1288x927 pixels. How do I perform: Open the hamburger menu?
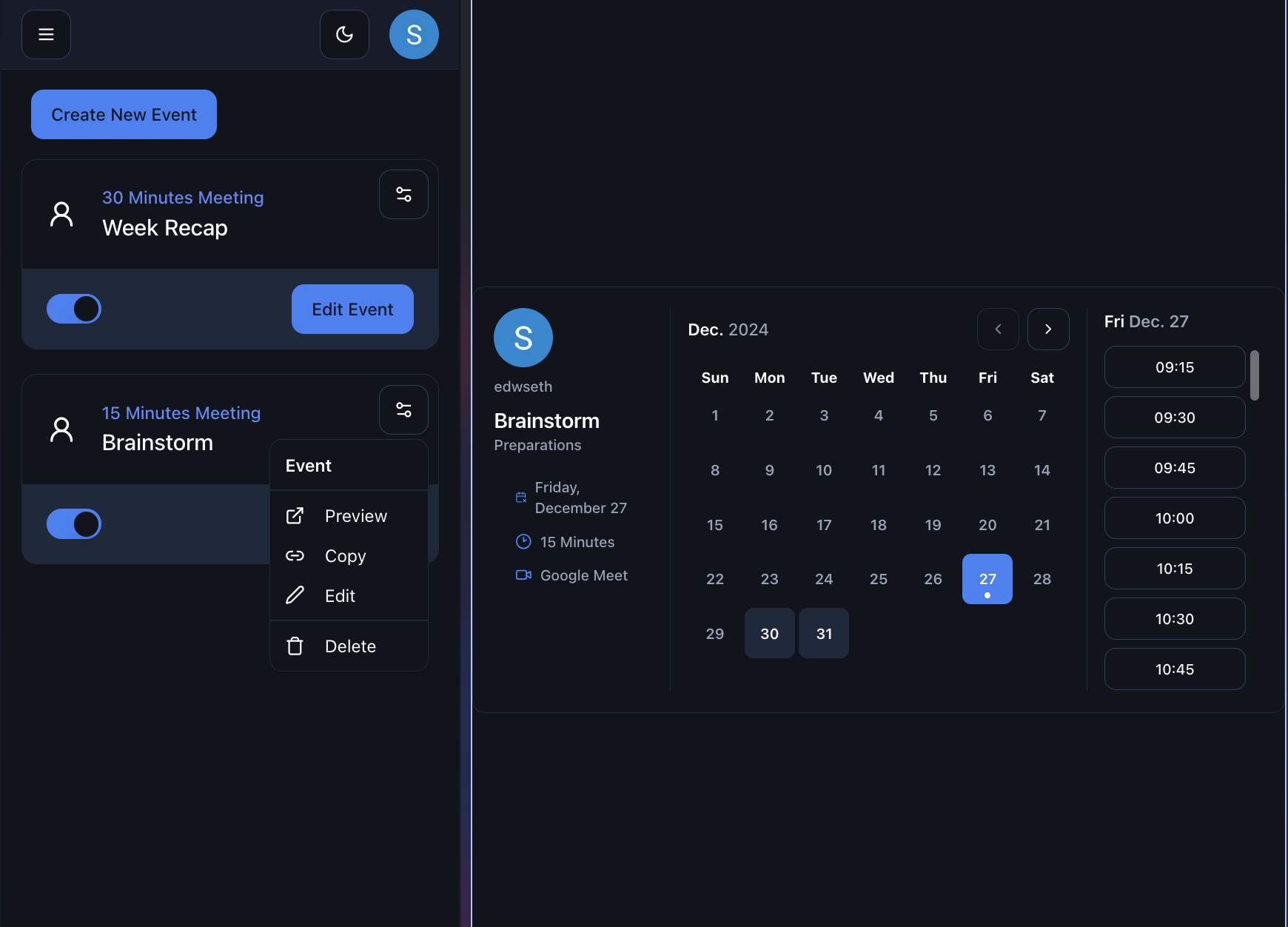coord(46,34)
